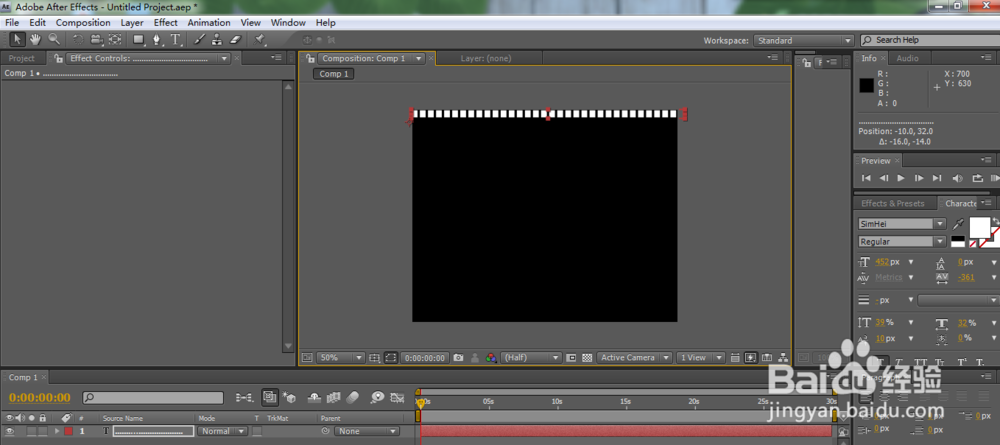Open layer 1 Parent None dropdown
Screen dimensions: 1000x445
click(365, 431)
